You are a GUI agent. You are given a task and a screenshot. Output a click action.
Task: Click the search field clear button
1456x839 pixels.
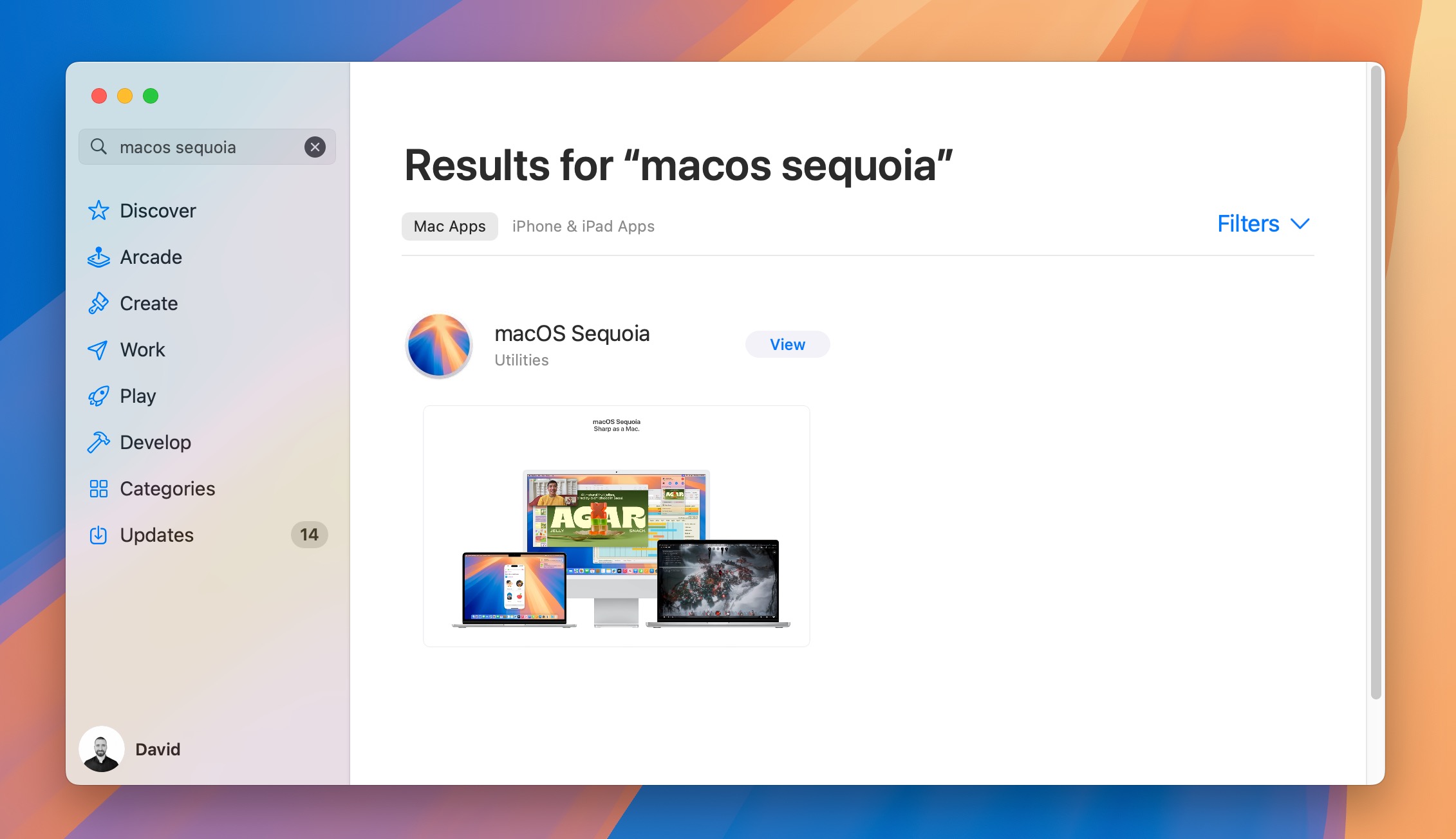click(315, 147)
